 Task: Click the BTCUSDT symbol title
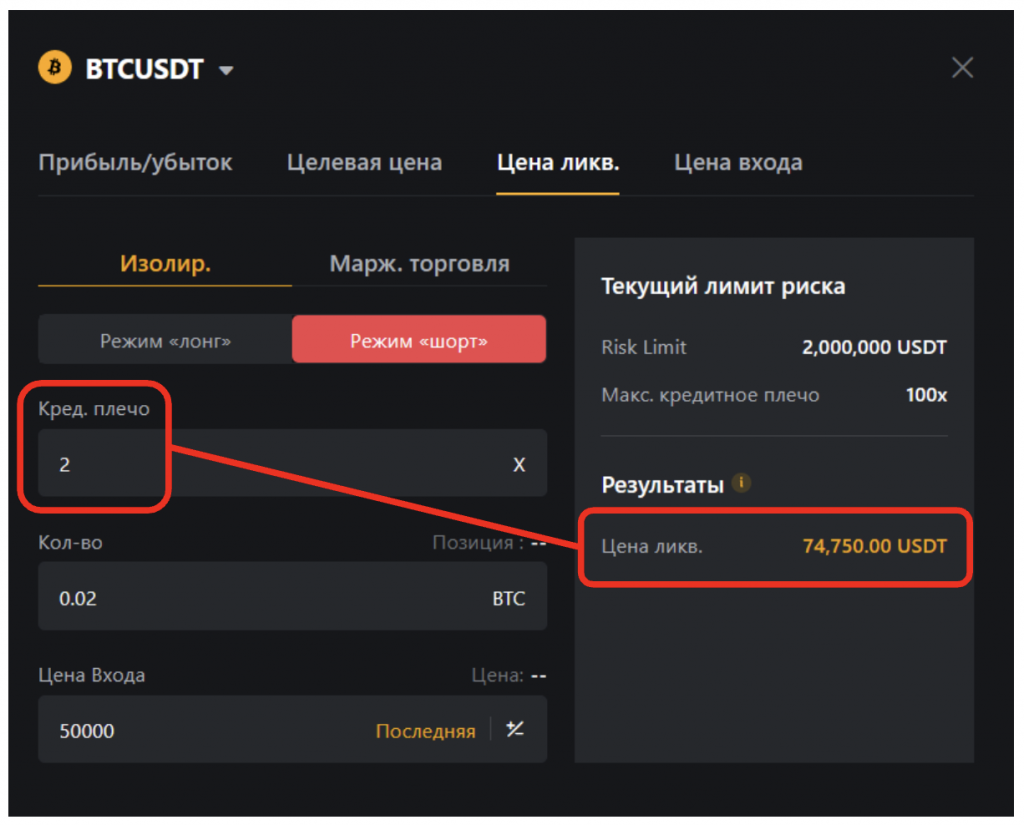point(144,69)
